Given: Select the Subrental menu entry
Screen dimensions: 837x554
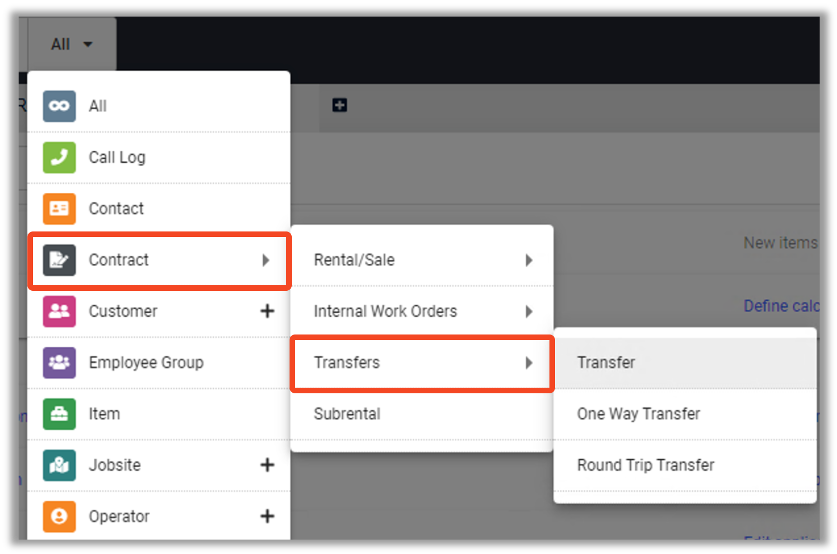Looking at the screenshot, I should coord(347,414).
